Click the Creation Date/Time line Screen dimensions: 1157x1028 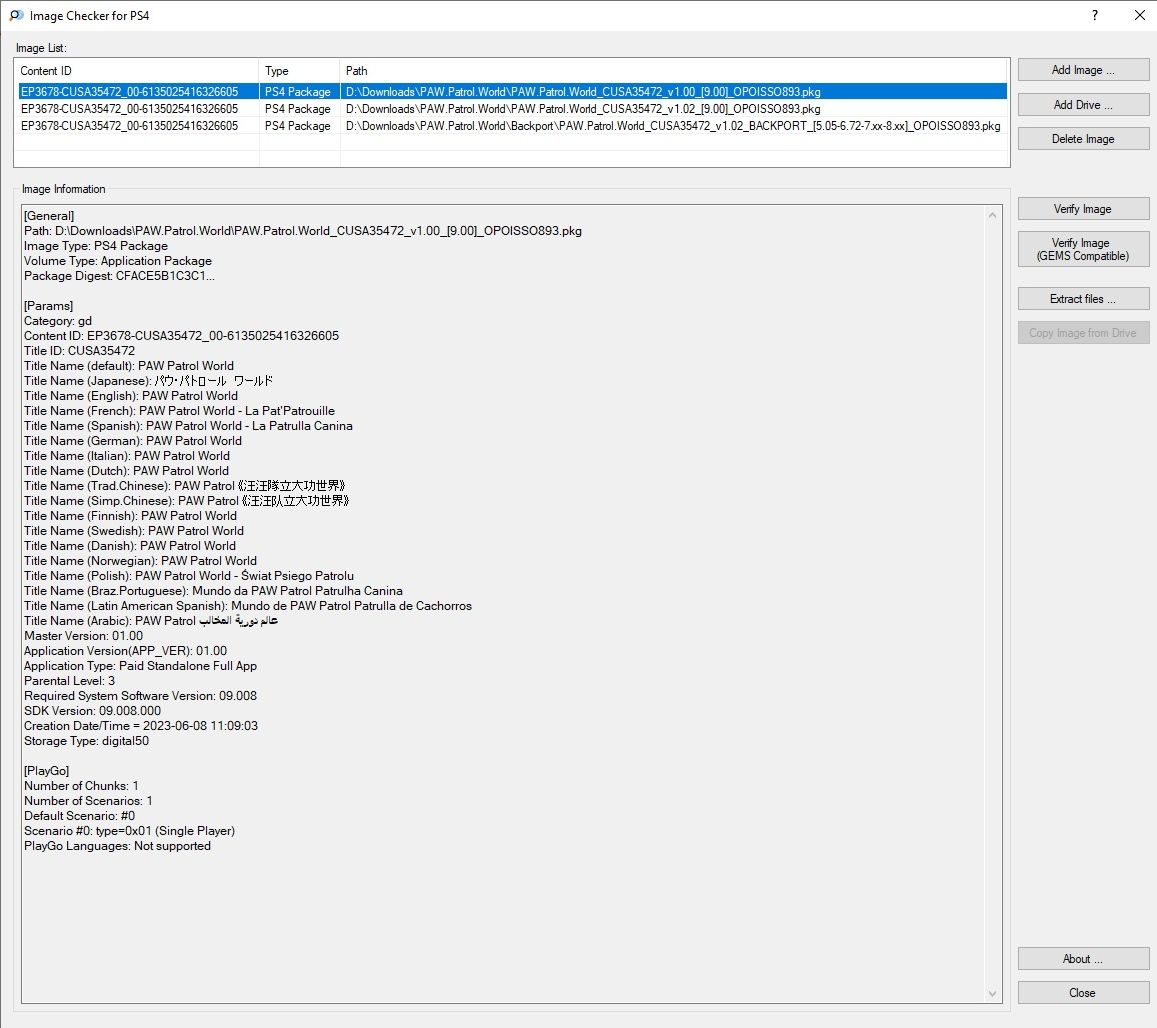[141, 726]
